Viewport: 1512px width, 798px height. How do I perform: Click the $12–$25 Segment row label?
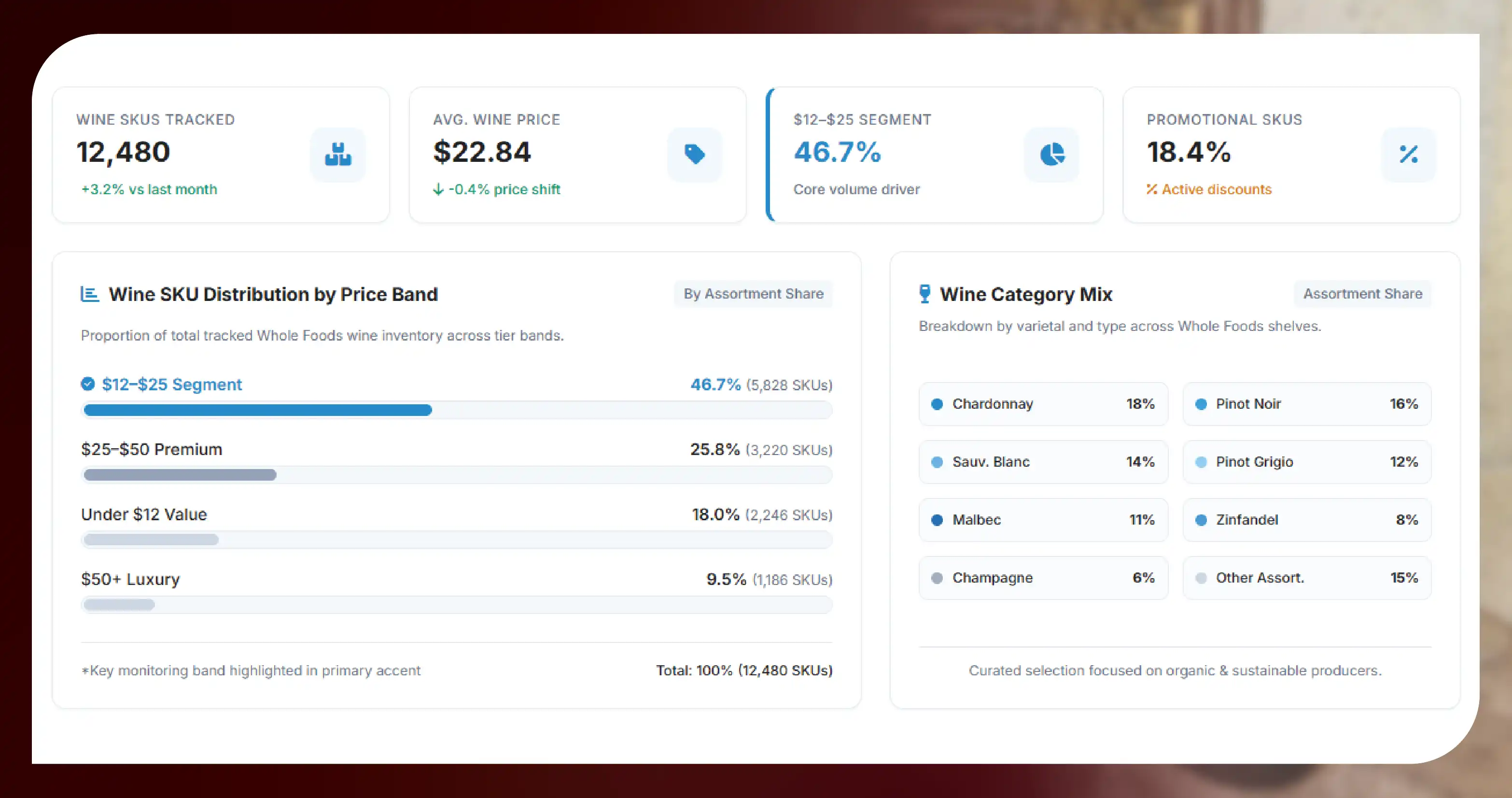[171, 384]
